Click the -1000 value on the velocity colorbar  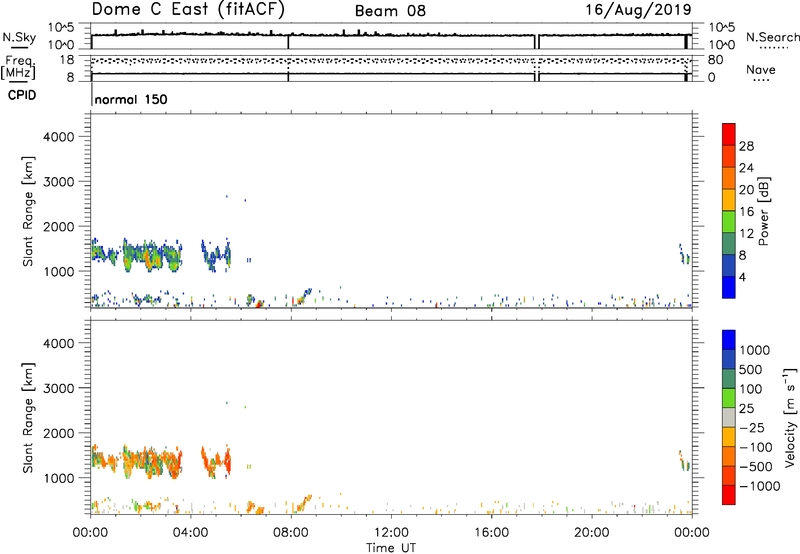click(760, 486)
